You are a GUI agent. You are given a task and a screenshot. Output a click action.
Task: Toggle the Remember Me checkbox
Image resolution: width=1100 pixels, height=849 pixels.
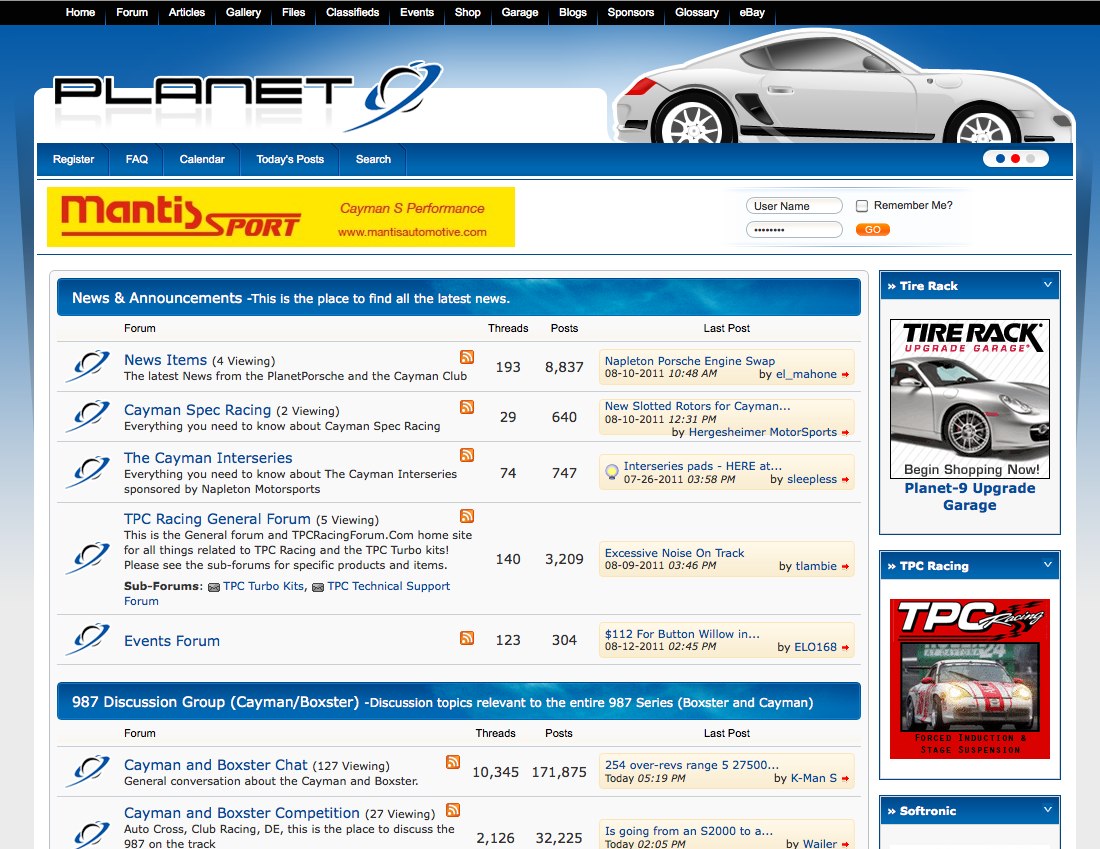[x=862, y=206]
